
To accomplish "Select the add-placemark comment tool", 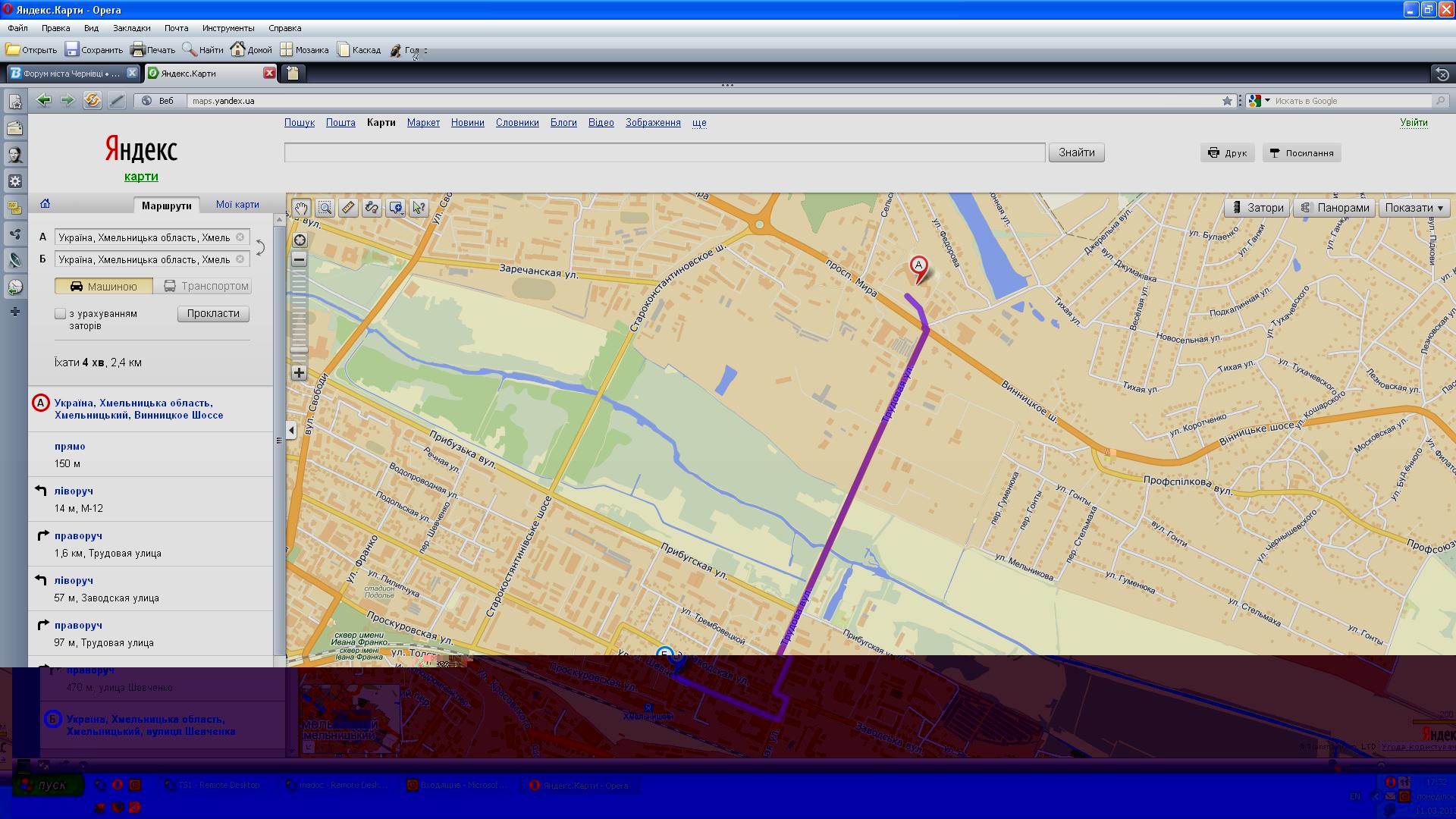I will [x=395, y=208].
